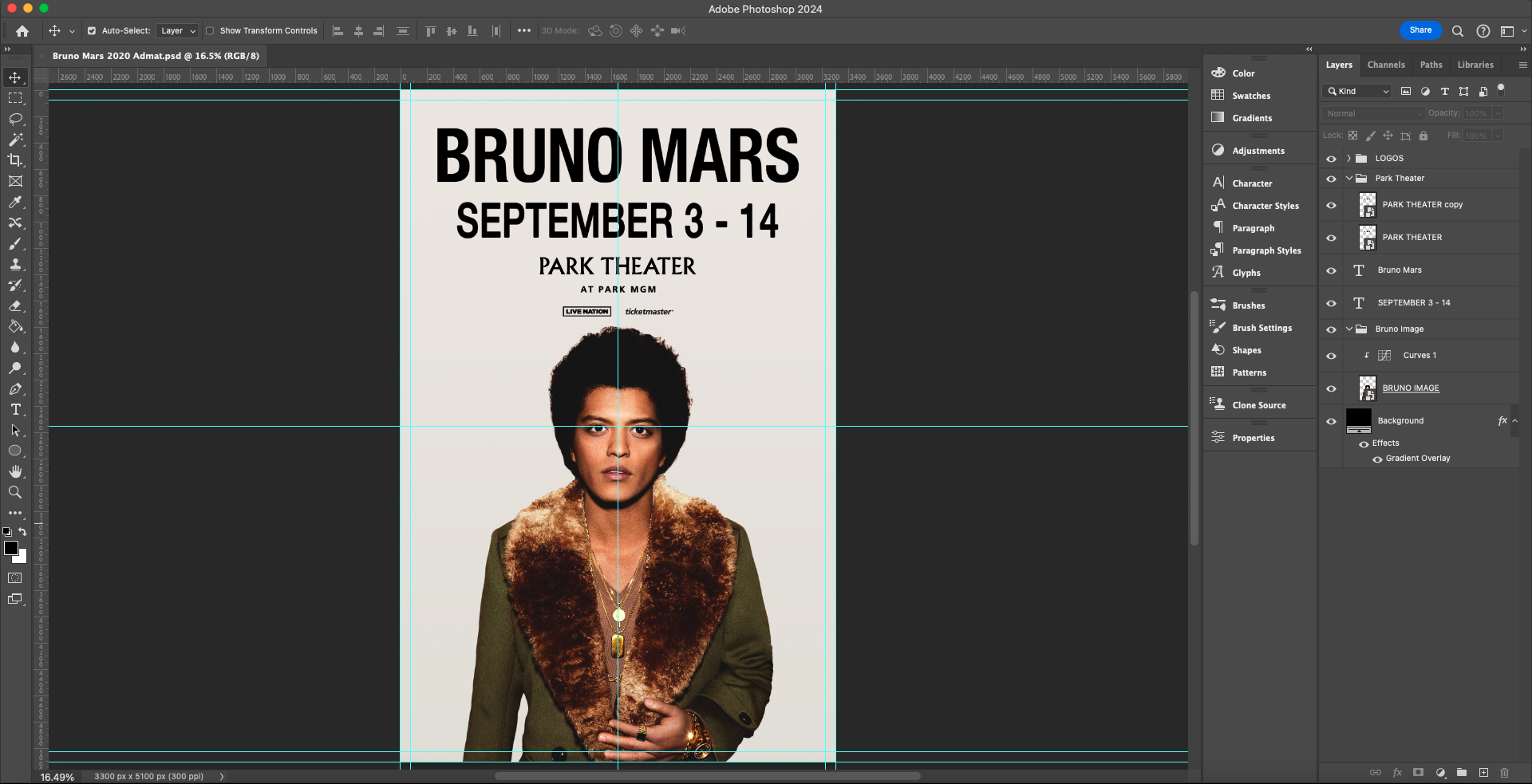The image size is (1532, 784).
Task: Collapse Background layer effects arrow
Action: coord(1514,421)
